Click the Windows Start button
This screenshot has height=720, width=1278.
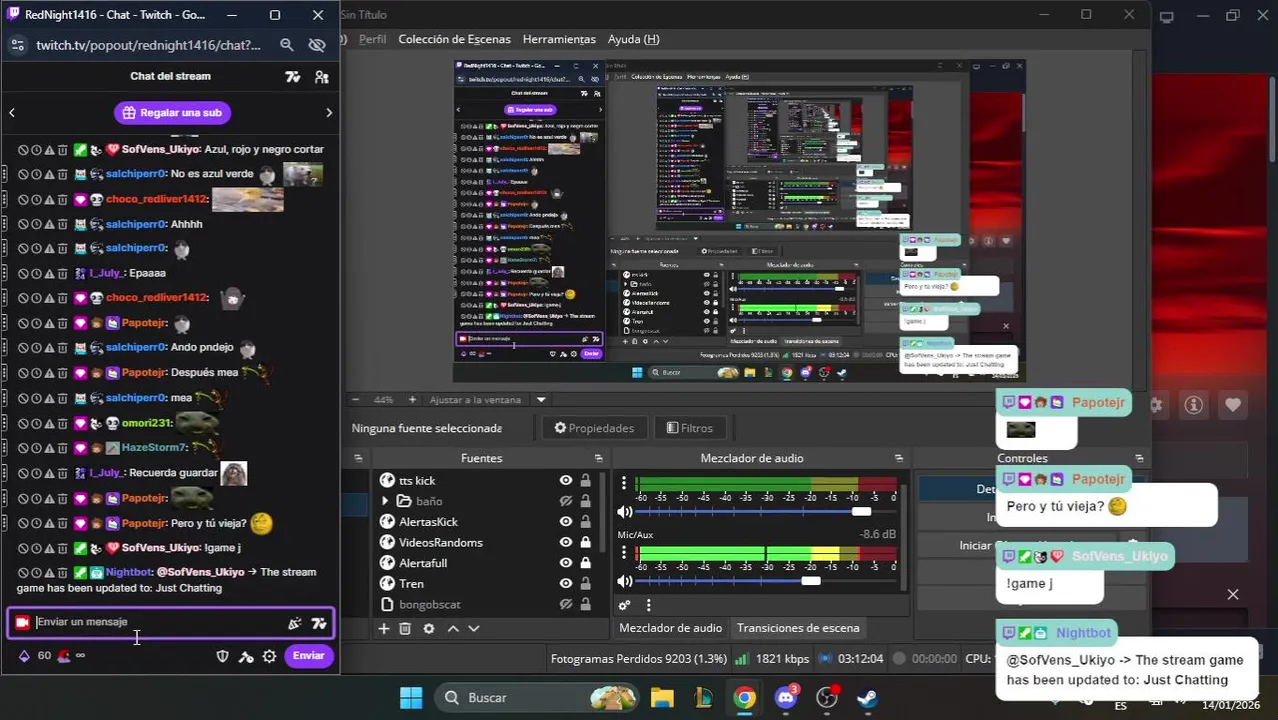coord(410,697)
